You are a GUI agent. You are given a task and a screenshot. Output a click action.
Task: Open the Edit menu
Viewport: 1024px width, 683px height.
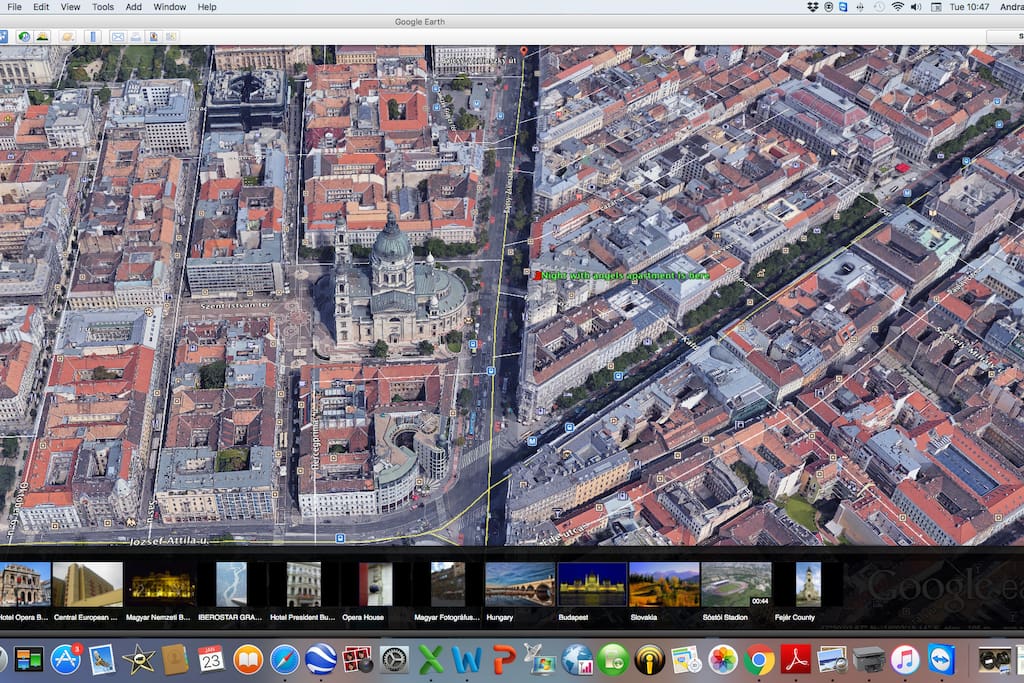pyautogui.click(x=40, y=7)
